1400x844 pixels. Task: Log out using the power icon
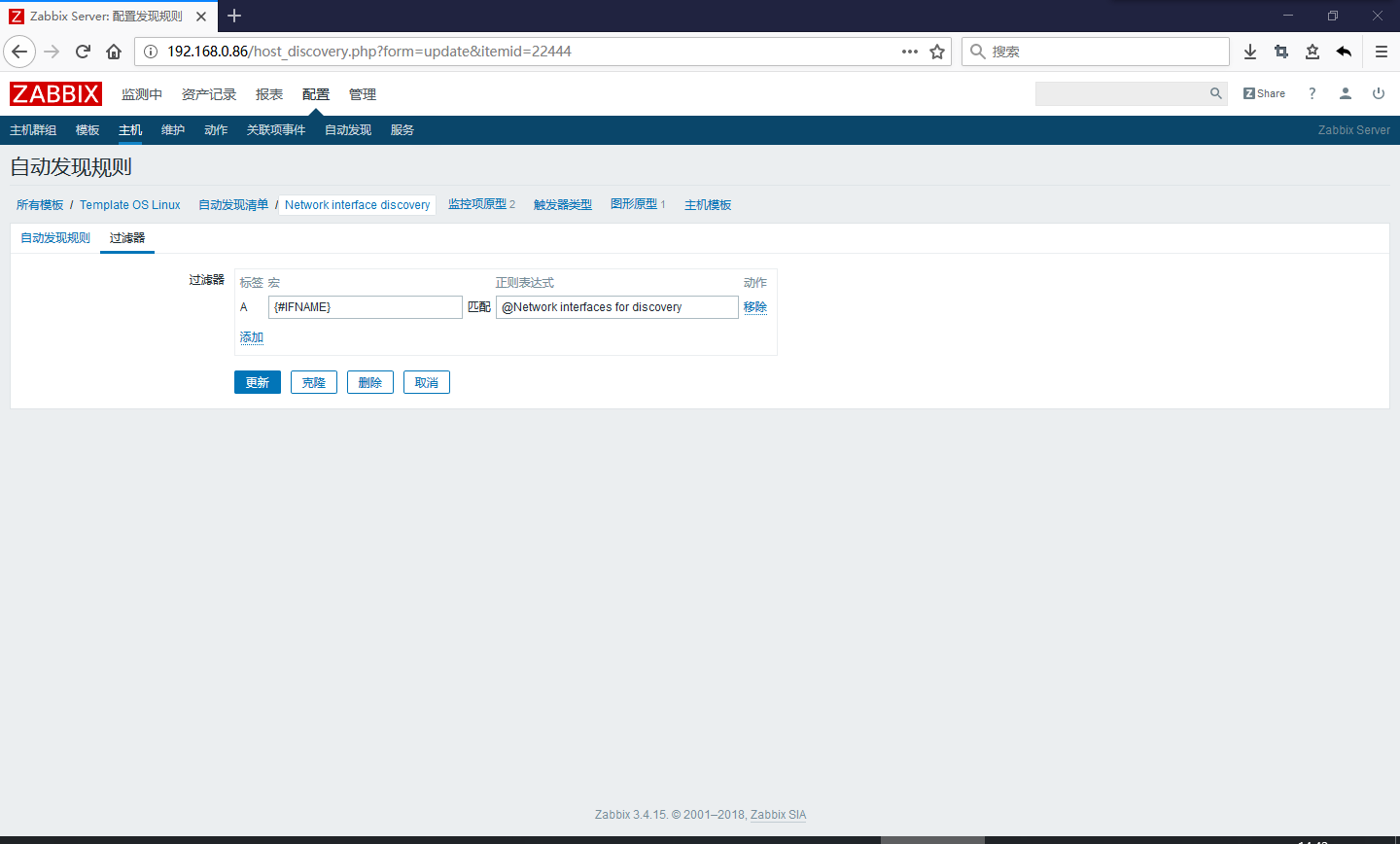pyautogui.click(x=1379, y=93)
